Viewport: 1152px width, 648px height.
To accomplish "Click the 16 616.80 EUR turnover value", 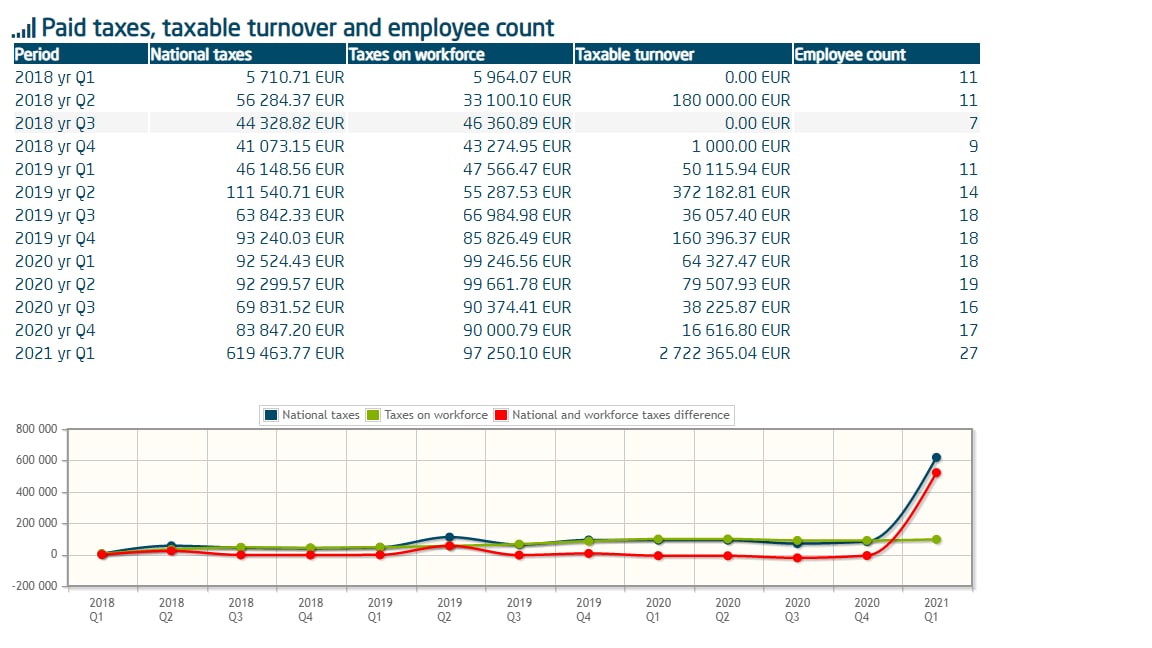I will 736,331.
